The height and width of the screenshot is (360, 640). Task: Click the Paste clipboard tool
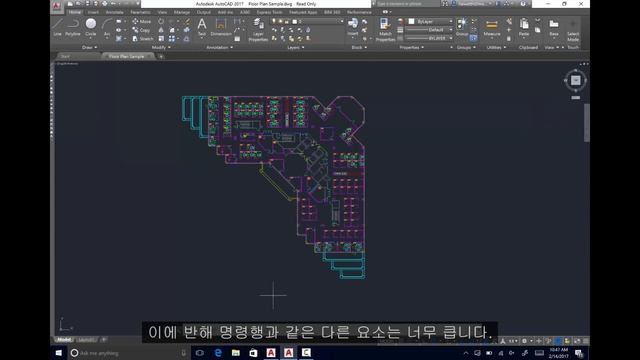click(524, 27)
